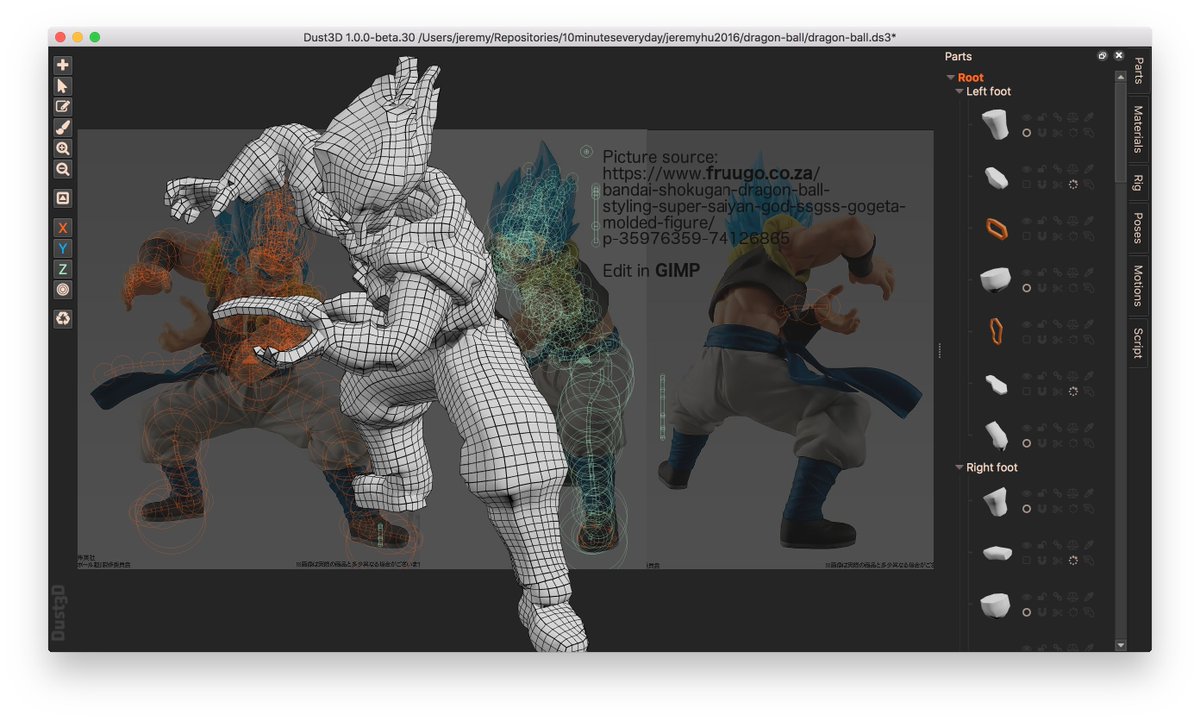This screenshot has height=721, width=1200.
Task: Click dotted-circle rotation icon on second Right foot part
Action: [1073, 561]
